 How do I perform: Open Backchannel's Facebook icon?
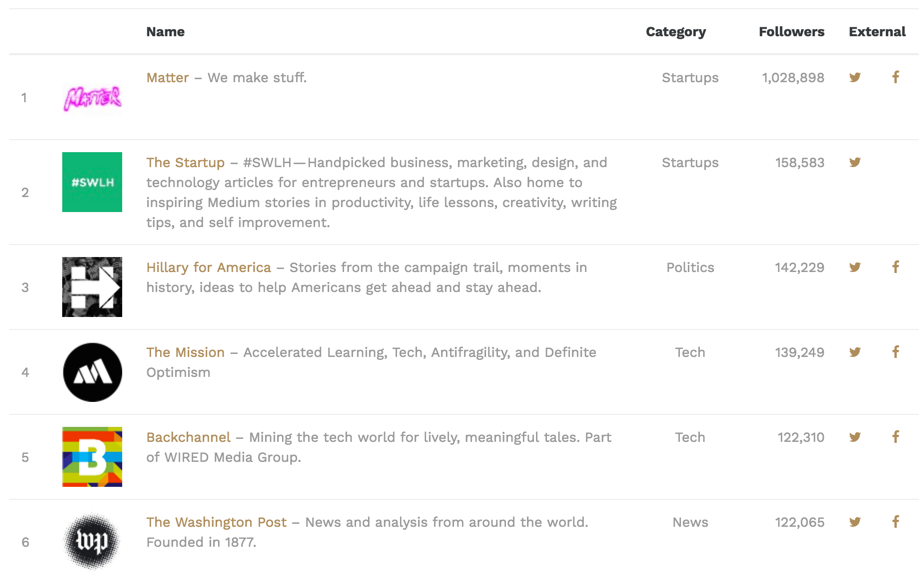pyautogui.click(x=895, y=437)
